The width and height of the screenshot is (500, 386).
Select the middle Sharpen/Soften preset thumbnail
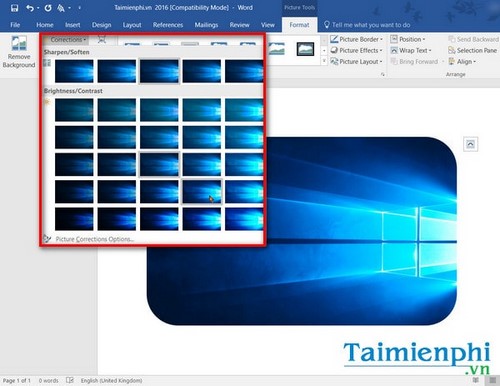pyautogui.click(x=159, y=71)
